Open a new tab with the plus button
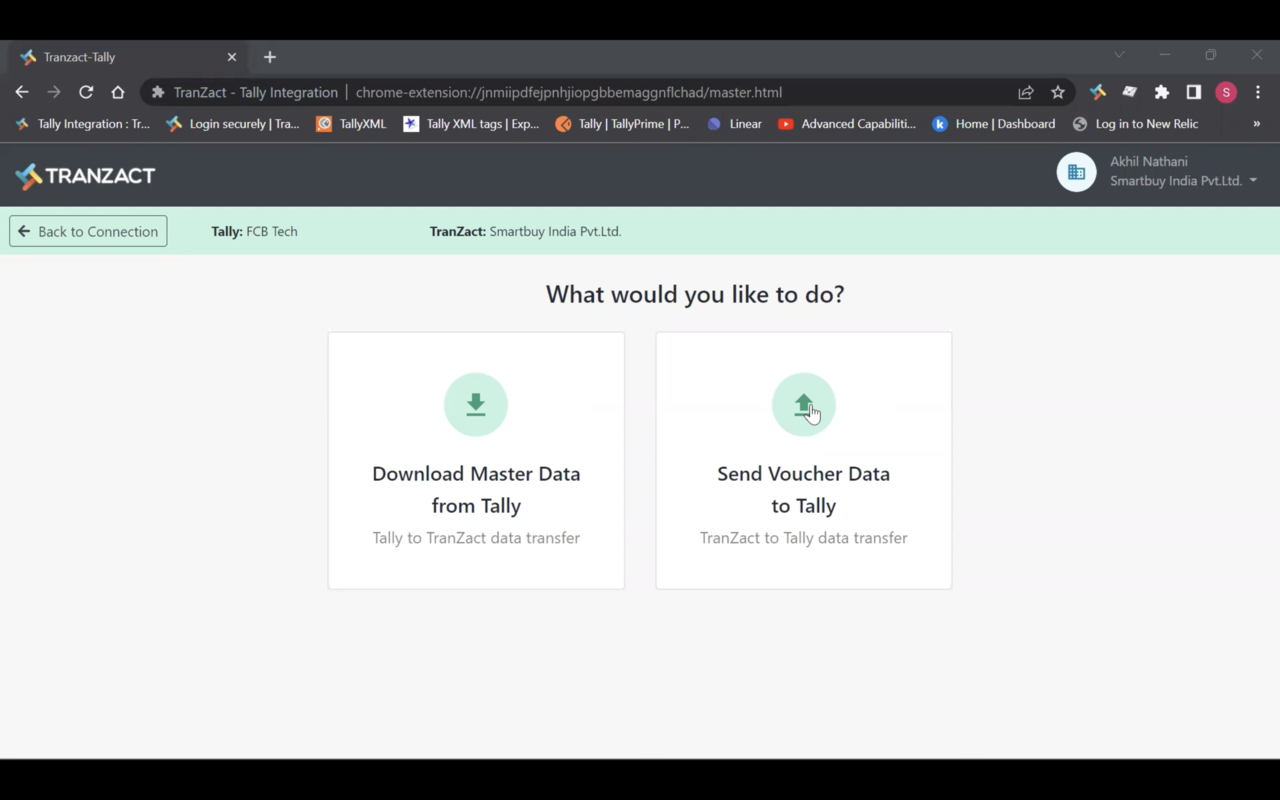This screenshot has width=1280, height=800. 270,57
